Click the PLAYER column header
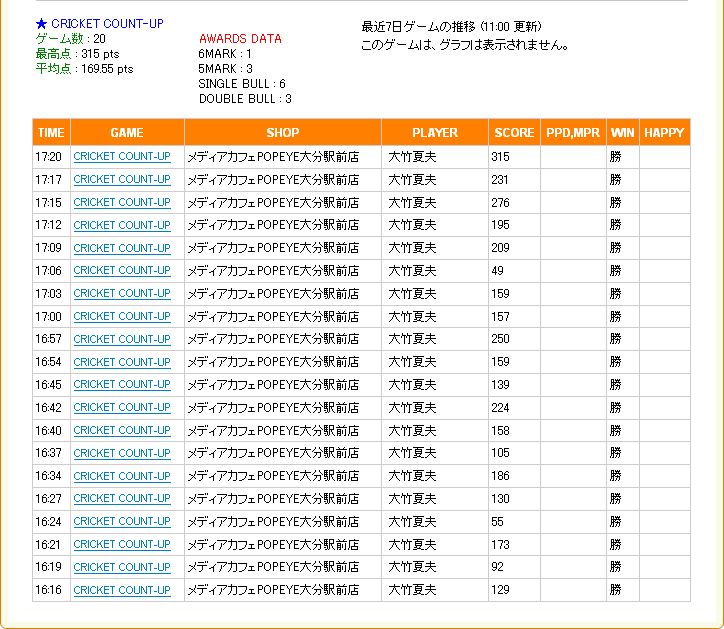The image size is (724, 629). 434,133
